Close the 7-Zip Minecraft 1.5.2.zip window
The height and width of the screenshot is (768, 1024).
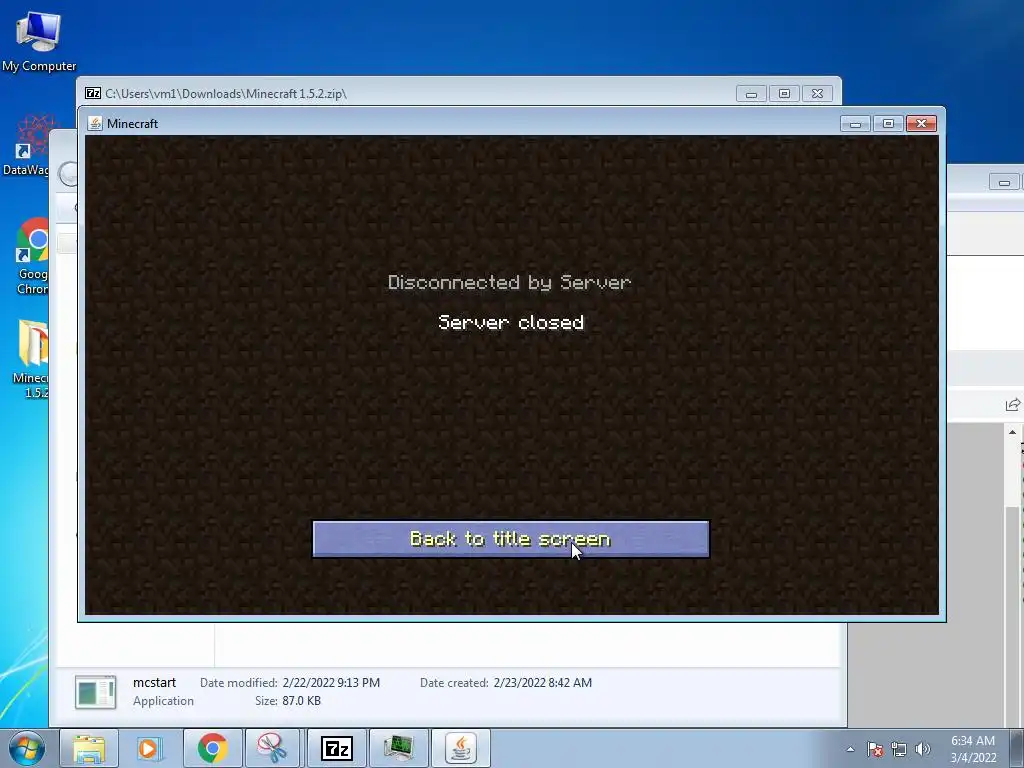(817, 94)
